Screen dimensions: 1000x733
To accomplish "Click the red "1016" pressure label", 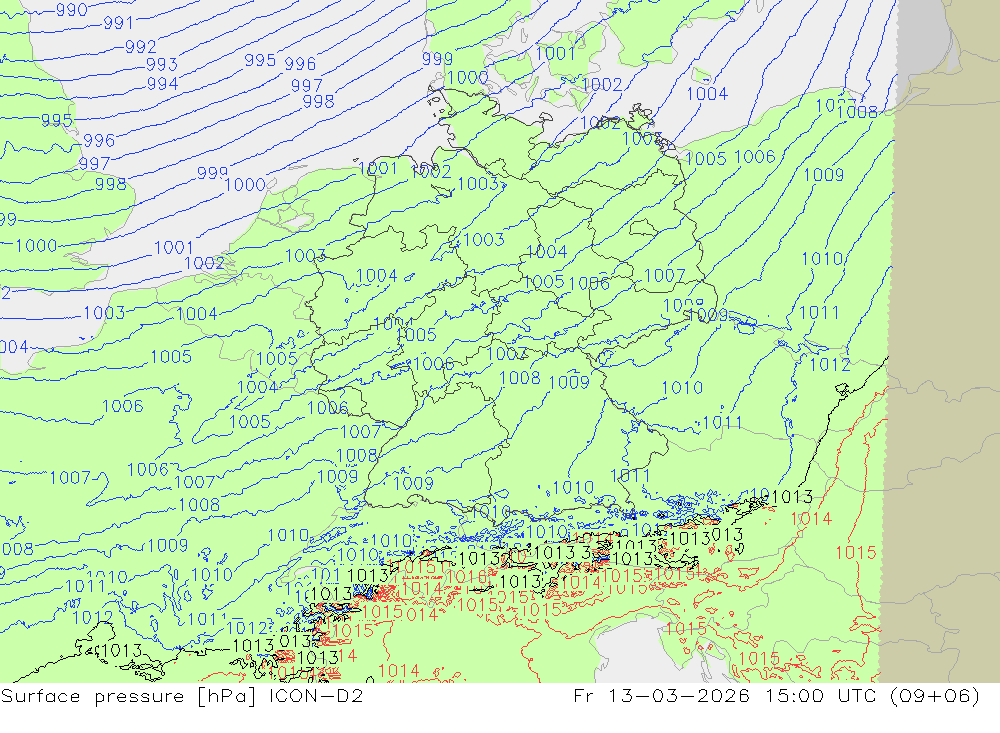I will (466, 577).
